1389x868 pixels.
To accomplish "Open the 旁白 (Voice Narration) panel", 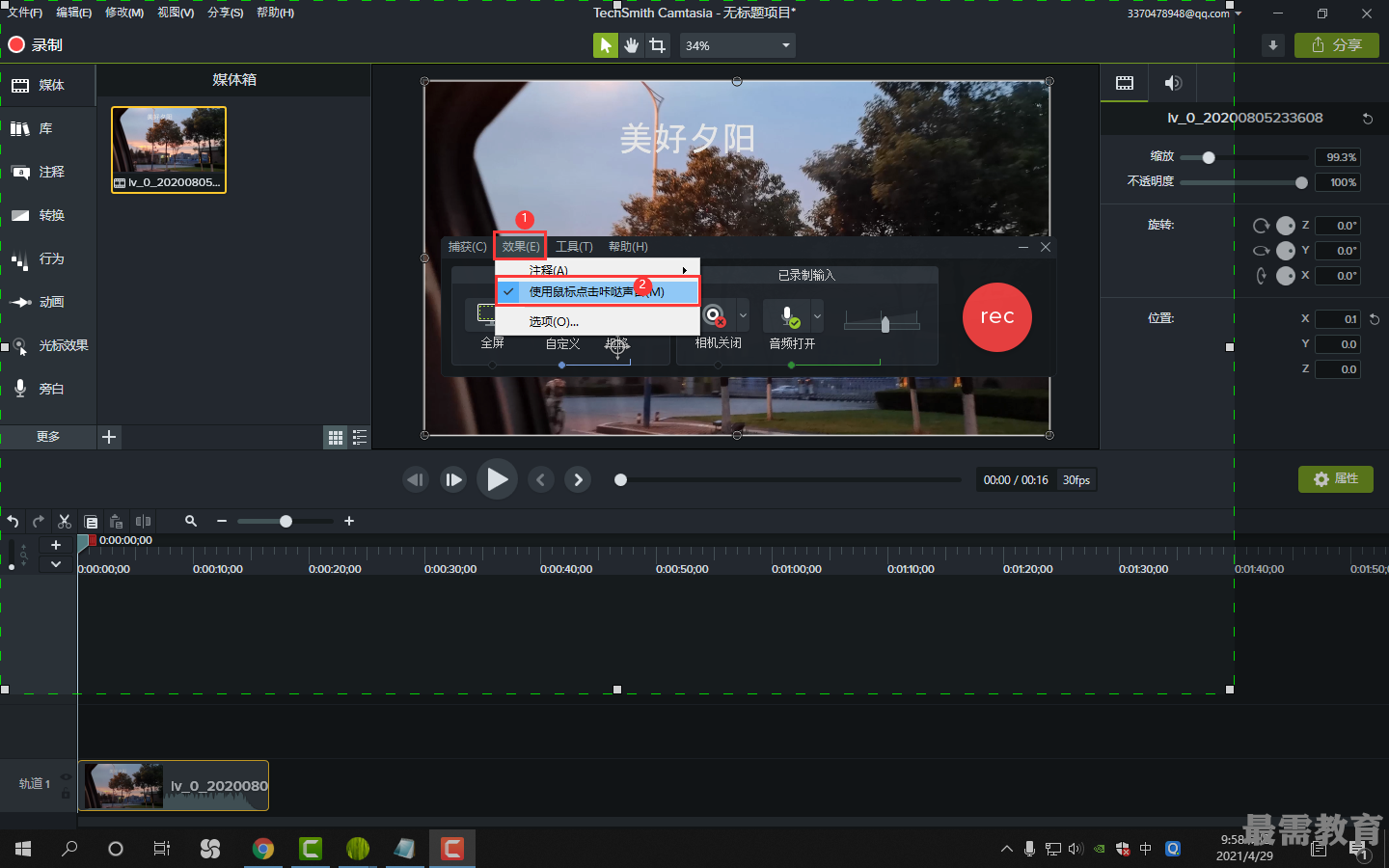I will click(46, 389).
